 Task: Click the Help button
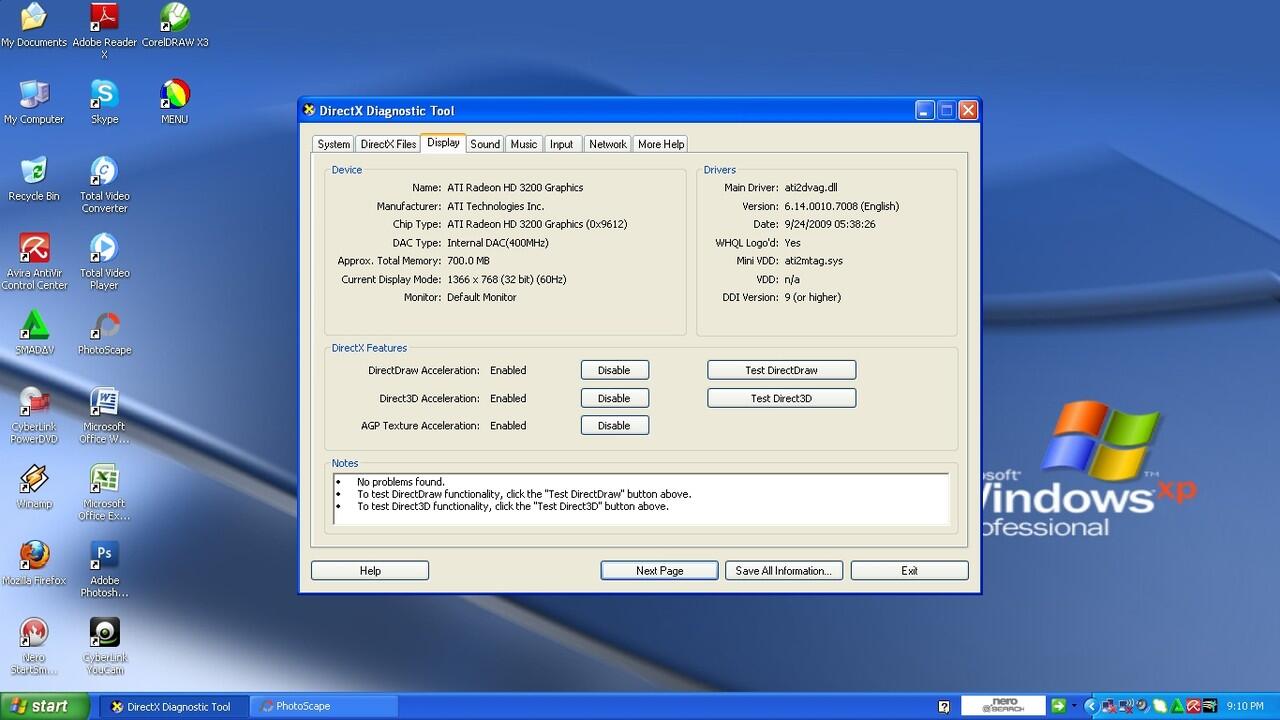point(370,570)
